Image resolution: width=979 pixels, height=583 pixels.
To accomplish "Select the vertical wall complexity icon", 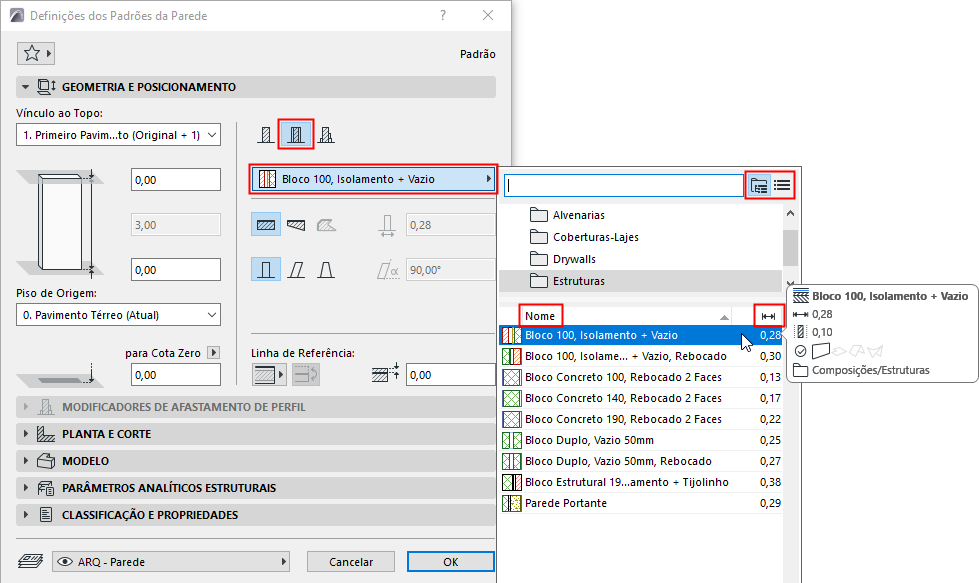I will point(266,270).
